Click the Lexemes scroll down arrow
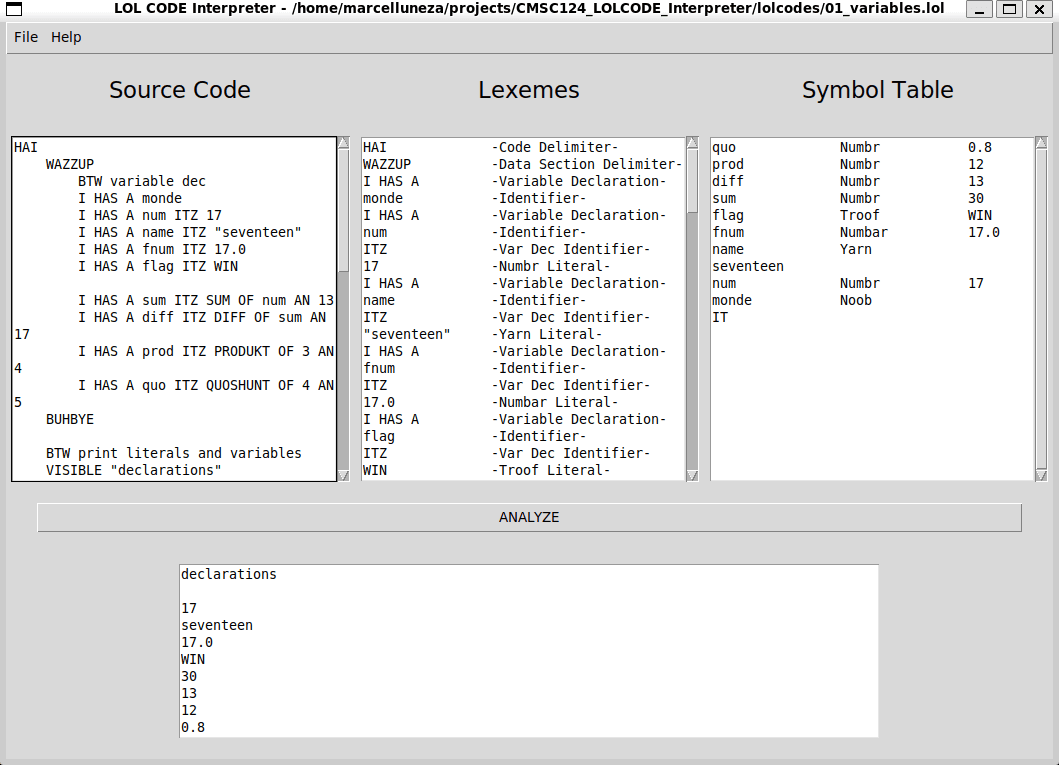 [692, 475]
